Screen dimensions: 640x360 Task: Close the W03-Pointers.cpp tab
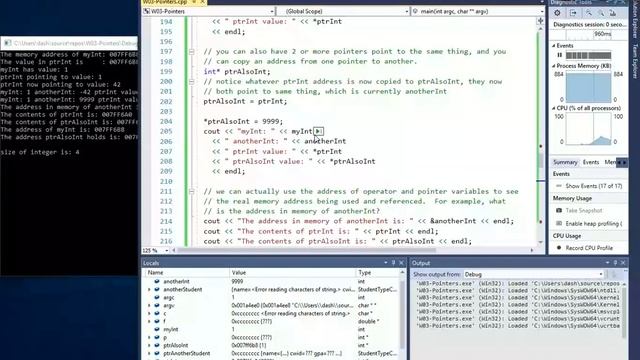coord(202,2)
